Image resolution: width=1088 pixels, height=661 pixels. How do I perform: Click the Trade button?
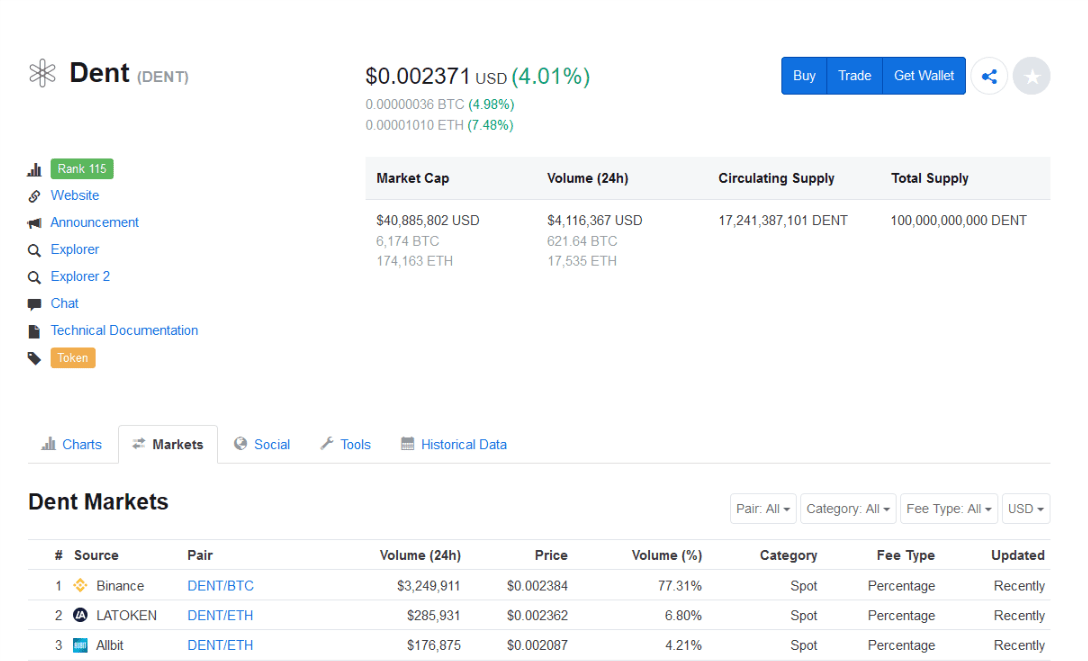click(x=854, y=76)
